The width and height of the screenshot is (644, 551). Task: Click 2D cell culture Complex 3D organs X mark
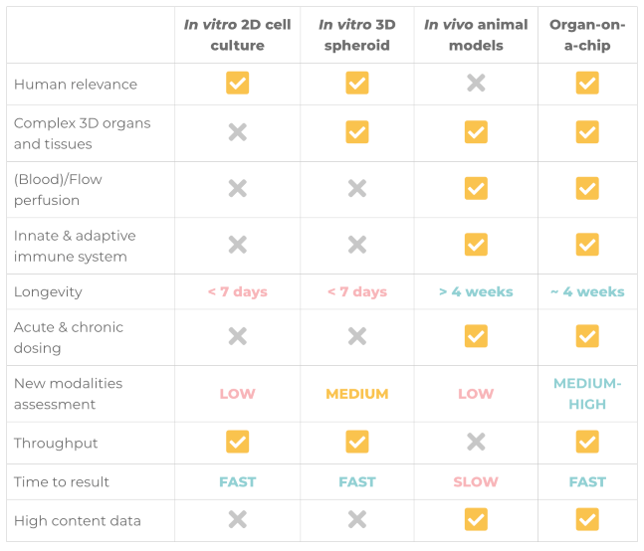tap(237, 132)
